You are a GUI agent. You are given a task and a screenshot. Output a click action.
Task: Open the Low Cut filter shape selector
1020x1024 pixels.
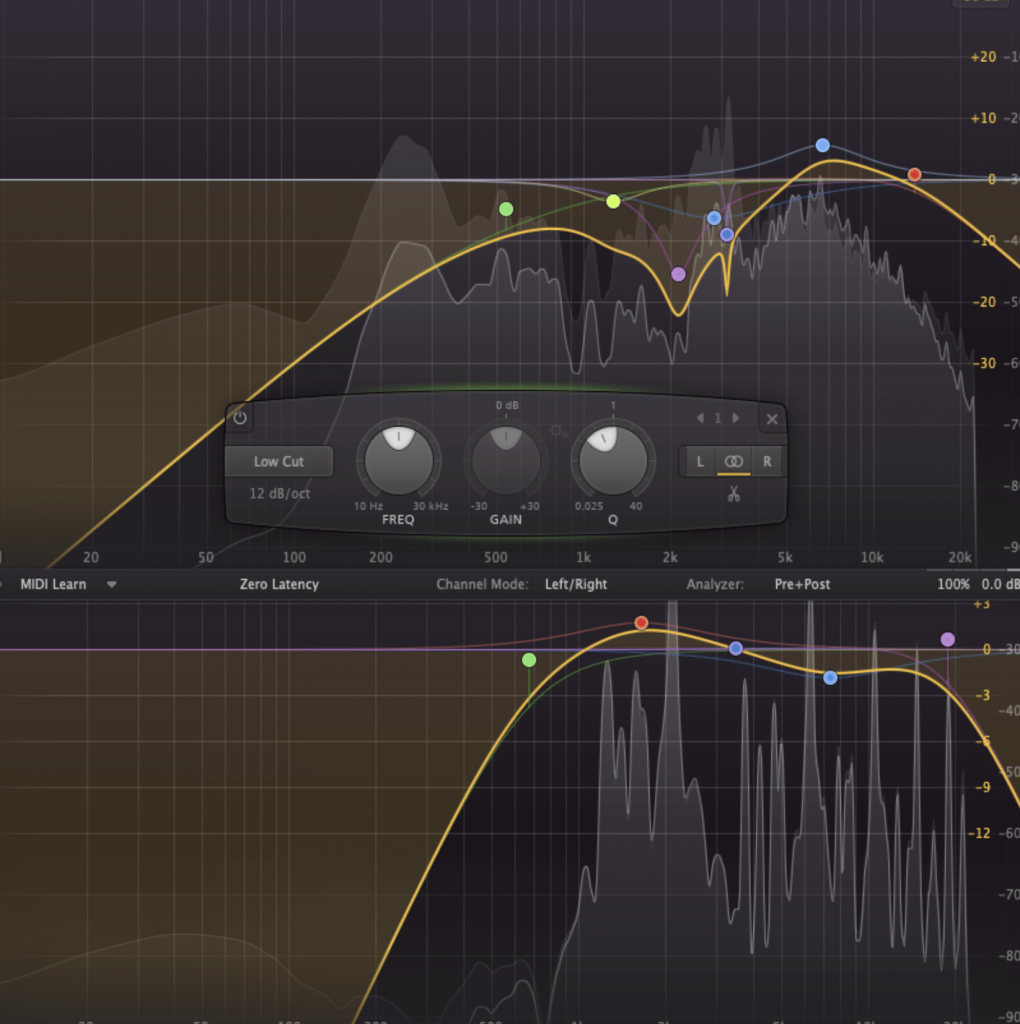(280, 461)
